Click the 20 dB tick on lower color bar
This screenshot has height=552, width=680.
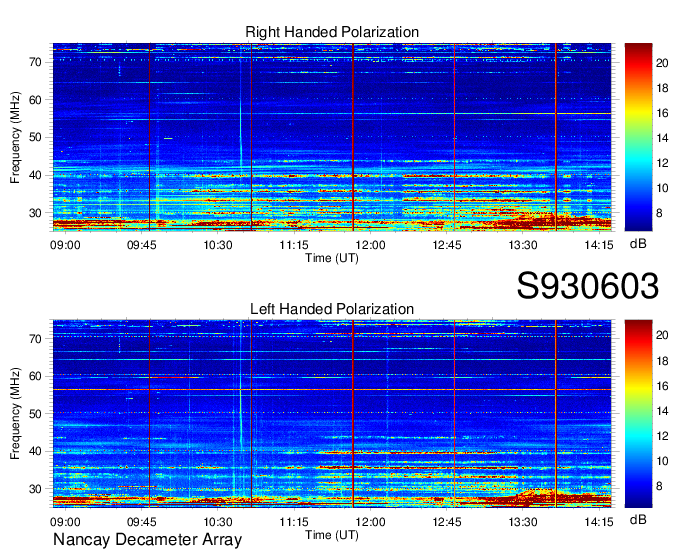tap(662, 335)
